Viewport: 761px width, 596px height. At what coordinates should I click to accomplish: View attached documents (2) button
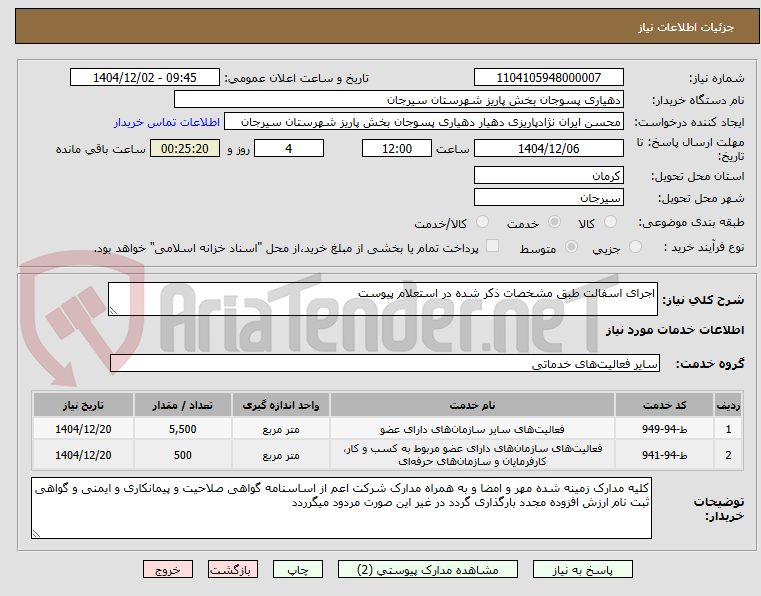pos(428,569)
